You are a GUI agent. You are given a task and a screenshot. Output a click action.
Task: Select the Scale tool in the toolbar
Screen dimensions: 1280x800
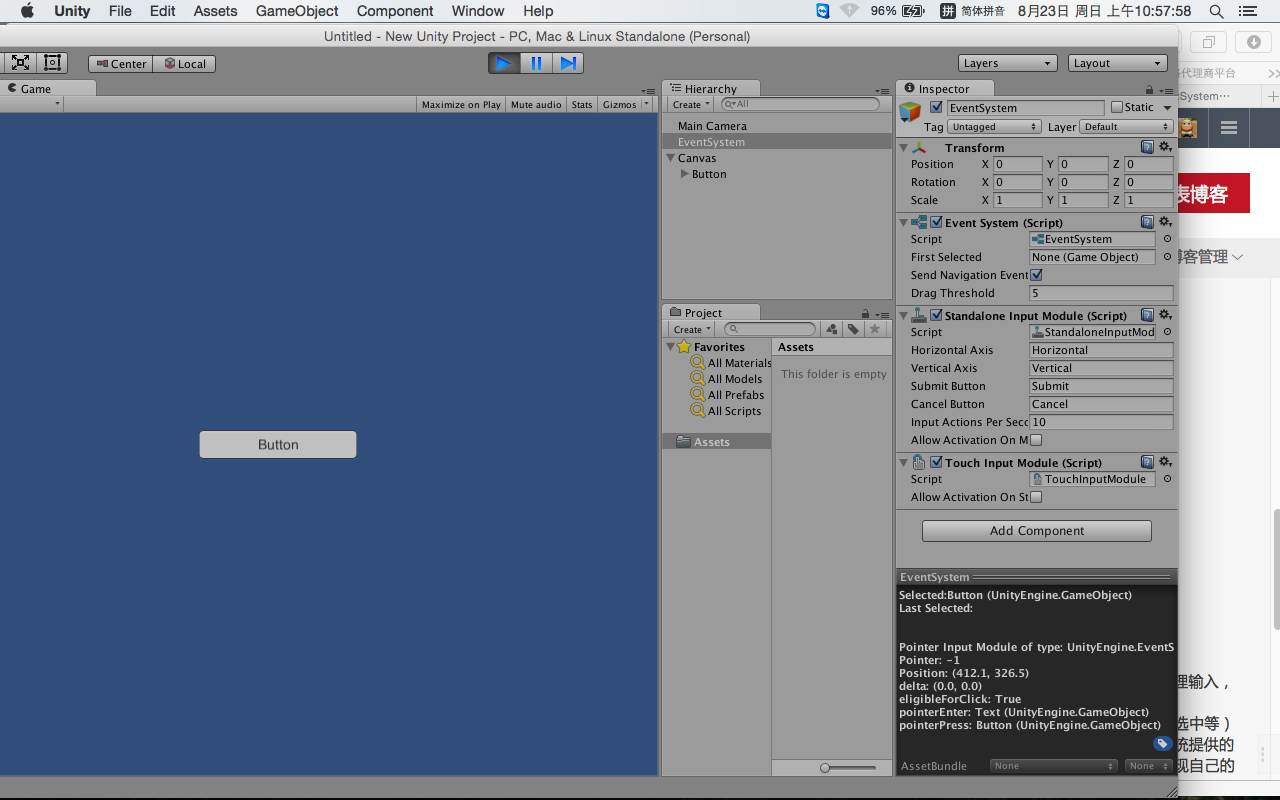click(20, 63)
